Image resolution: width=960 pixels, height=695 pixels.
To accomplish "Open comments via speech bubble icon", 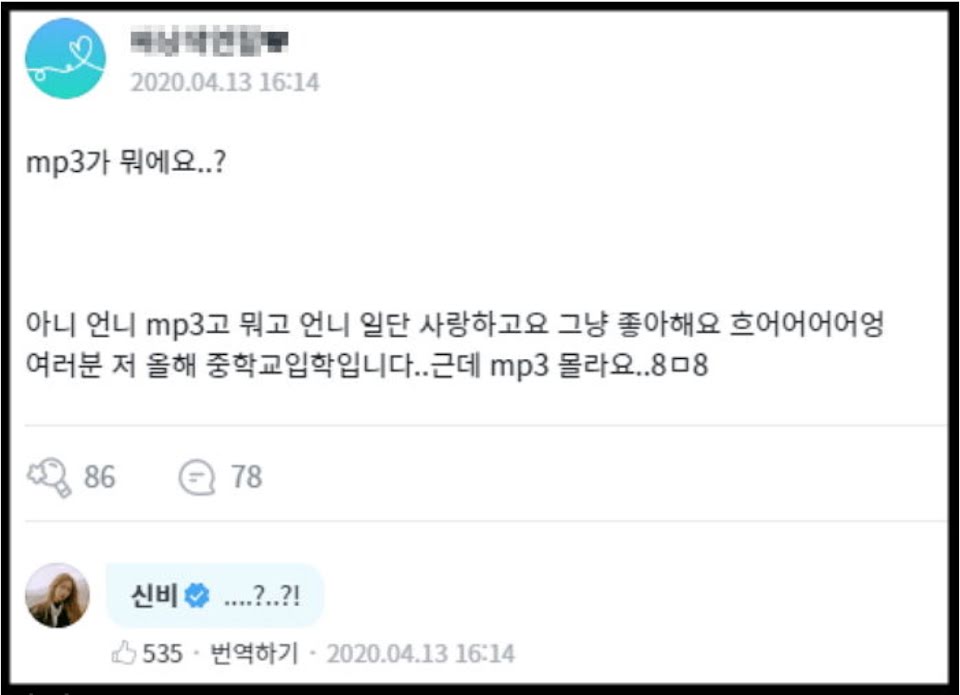I will pyautogui.click(x=197, y=478).
